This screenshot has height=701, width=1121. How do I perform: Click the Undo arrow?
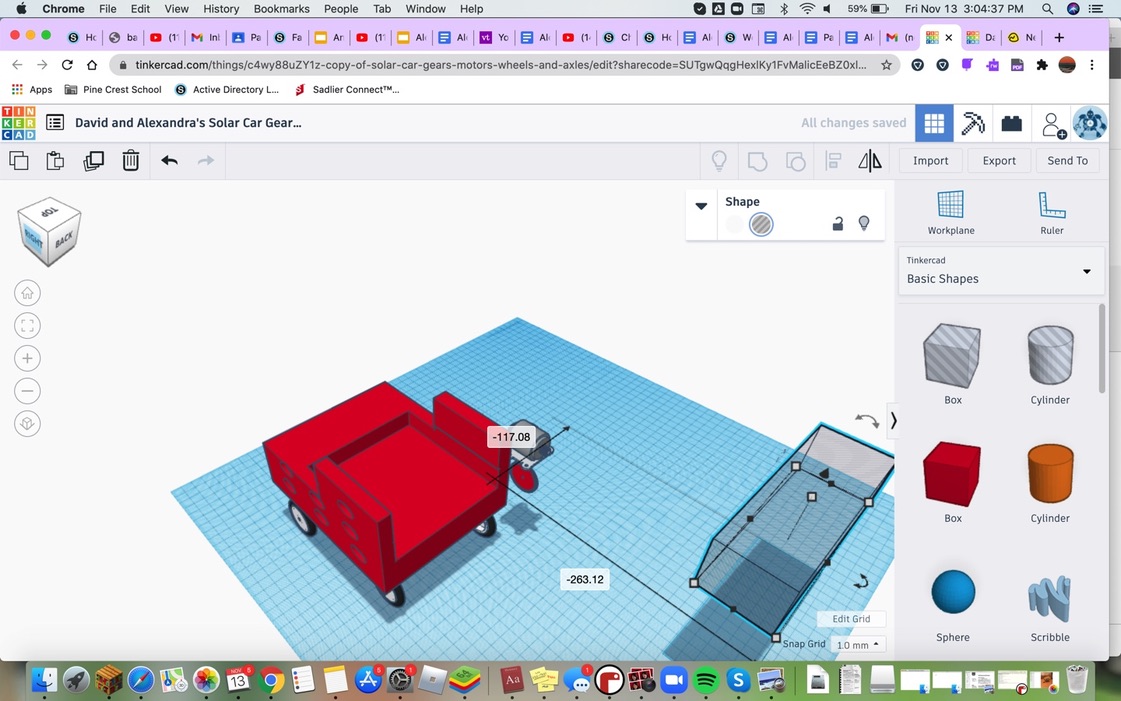[169, 161]
